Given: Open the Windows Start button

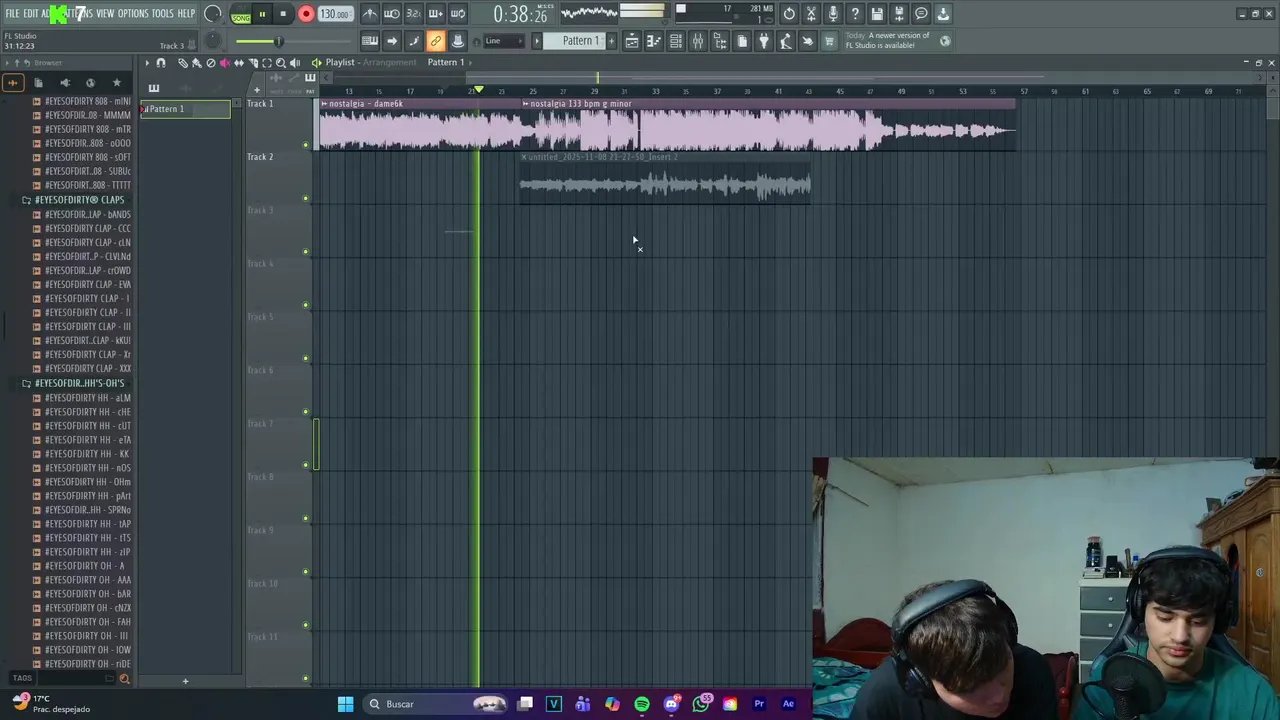Looking at the screenshot, I should (x=345, y=704).
